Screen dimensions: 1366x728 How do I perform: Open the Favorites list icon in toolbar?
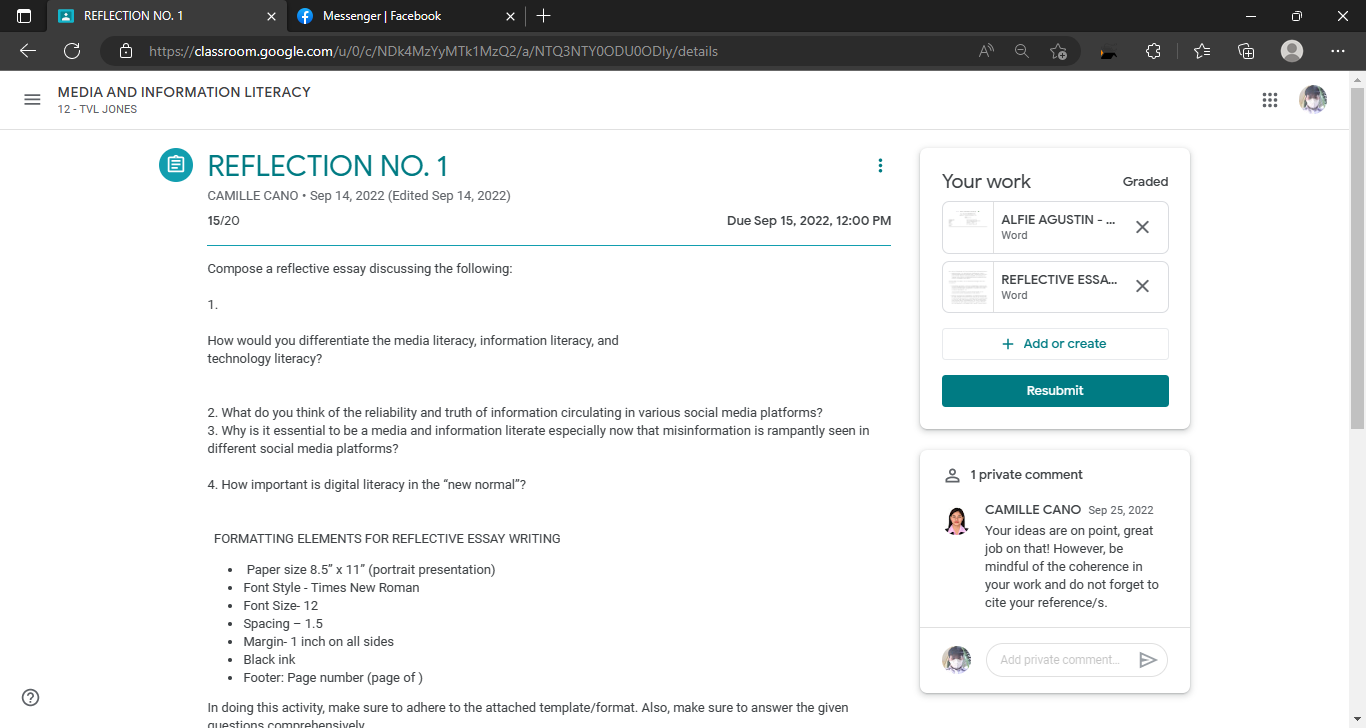[x=1202, y=51]
